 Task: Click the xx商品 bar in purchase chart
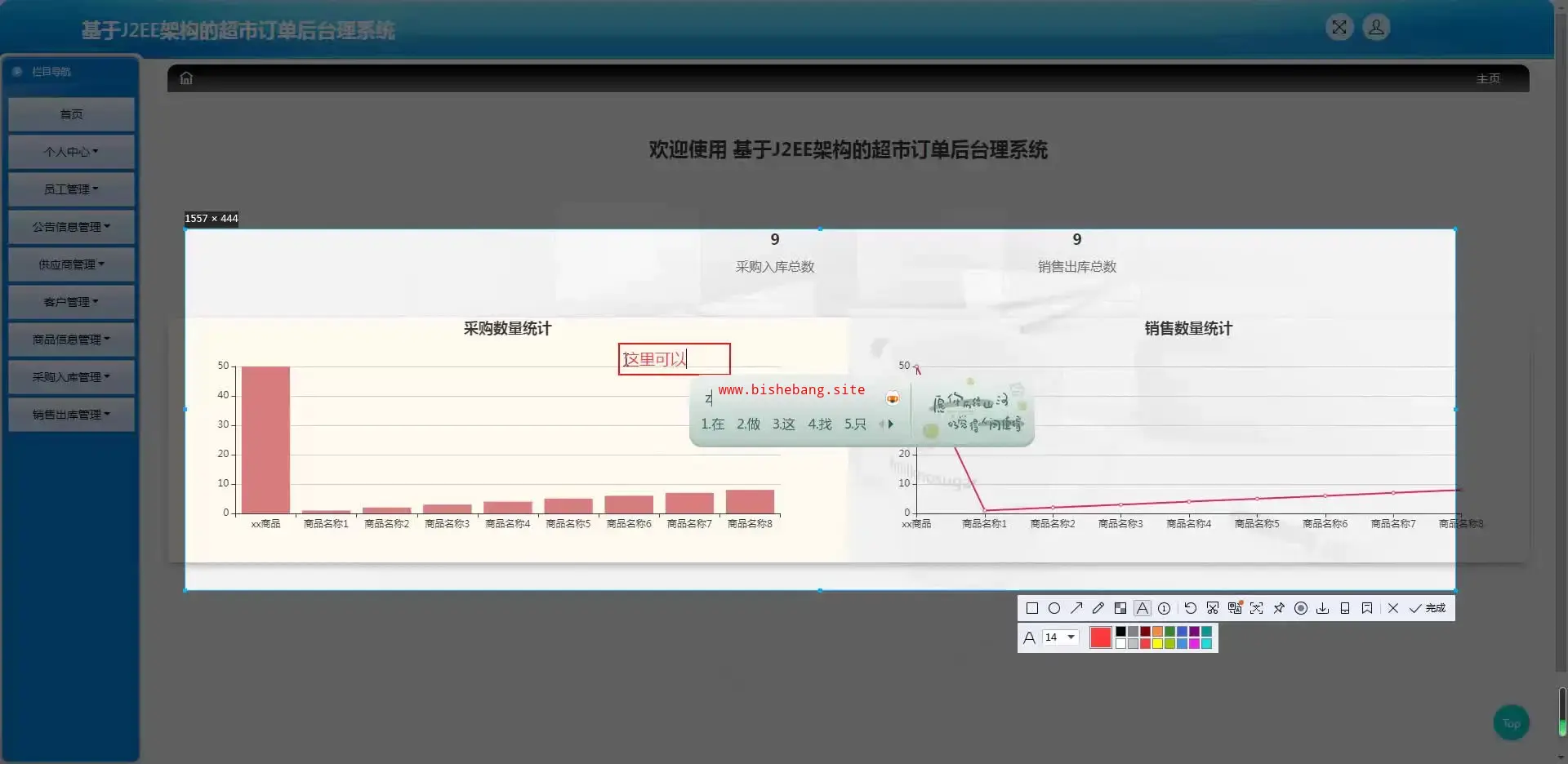point(265,440)
